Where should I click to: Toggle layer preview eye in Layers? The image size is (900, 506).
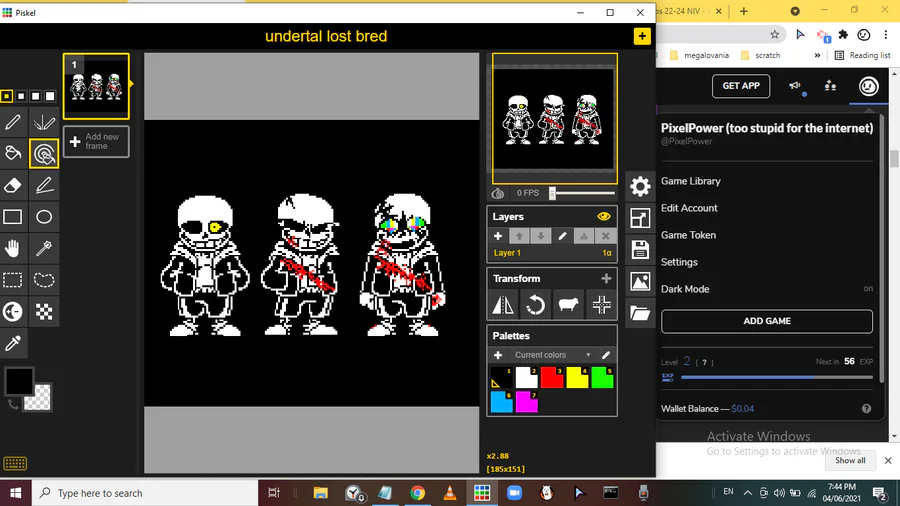(x=604, y=216)
